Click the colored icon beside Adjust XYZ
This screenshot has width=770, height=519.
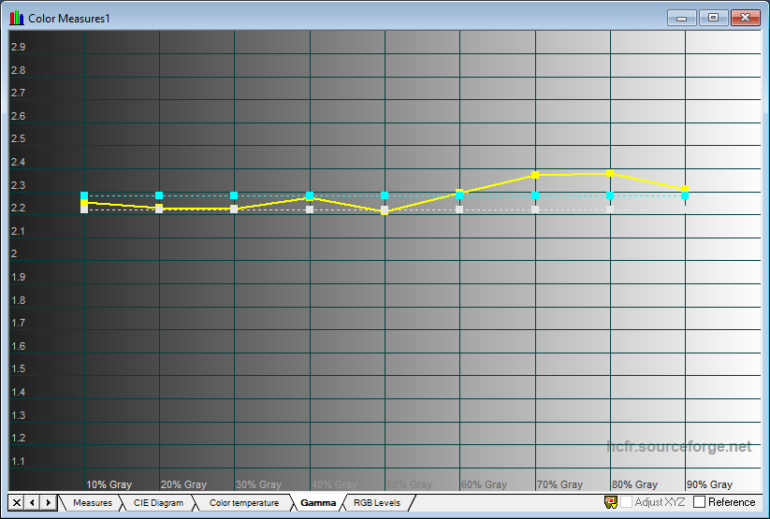pos(611,502)
